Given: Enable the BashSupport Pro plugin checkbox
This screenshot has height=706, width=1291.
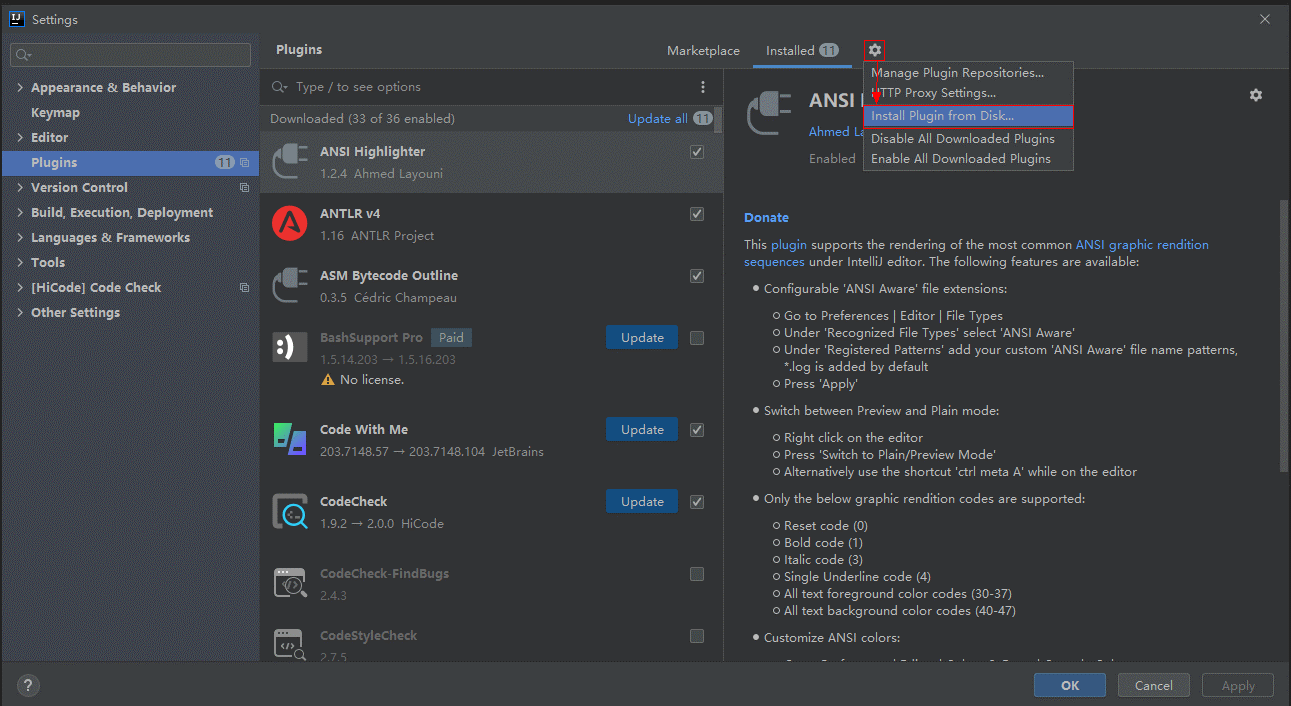Looking at the screenshot, I should pyautogui.click(x=697, y=338).
